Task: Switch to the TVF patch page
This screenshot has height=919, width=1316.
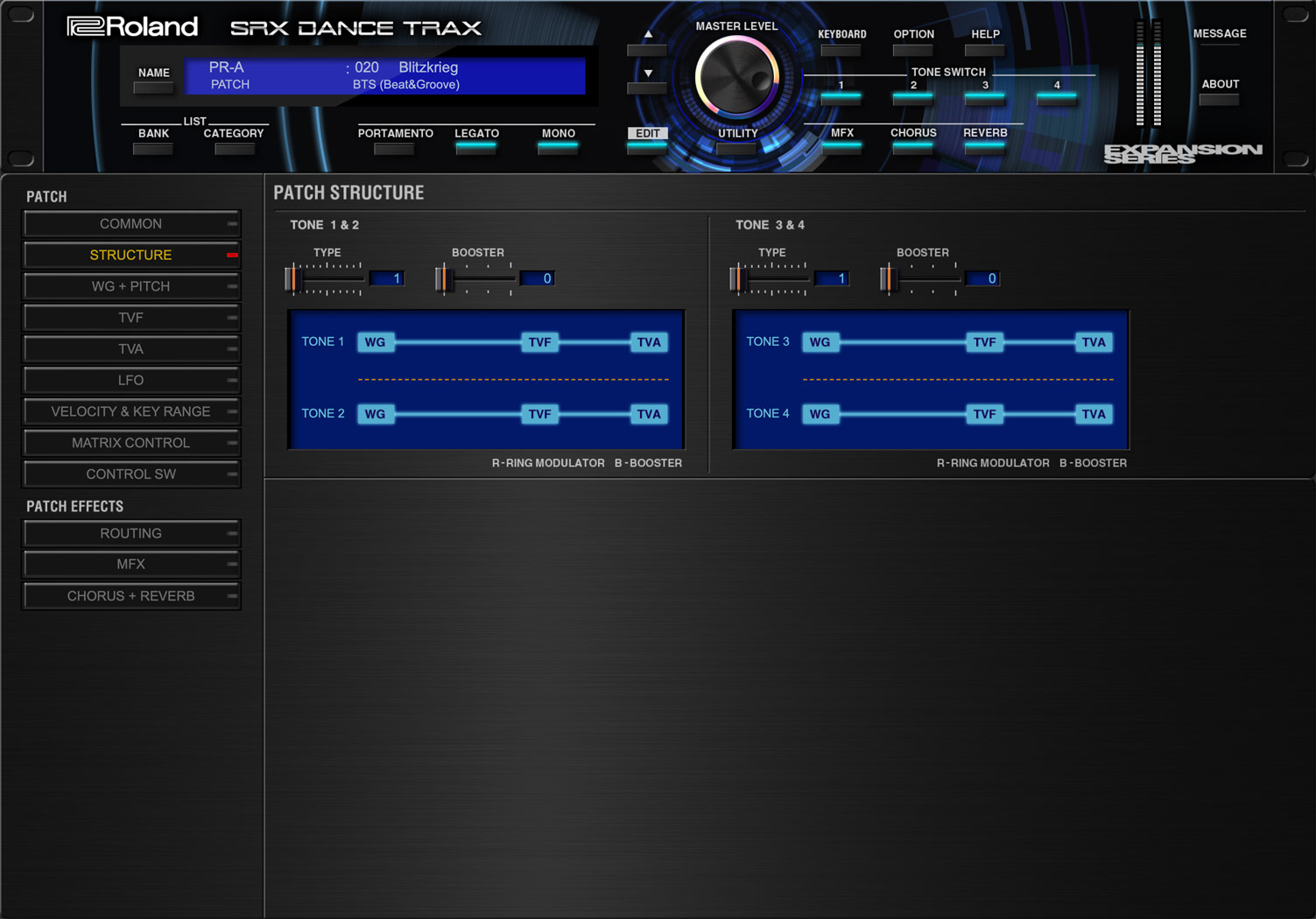Action: (131, 318)
